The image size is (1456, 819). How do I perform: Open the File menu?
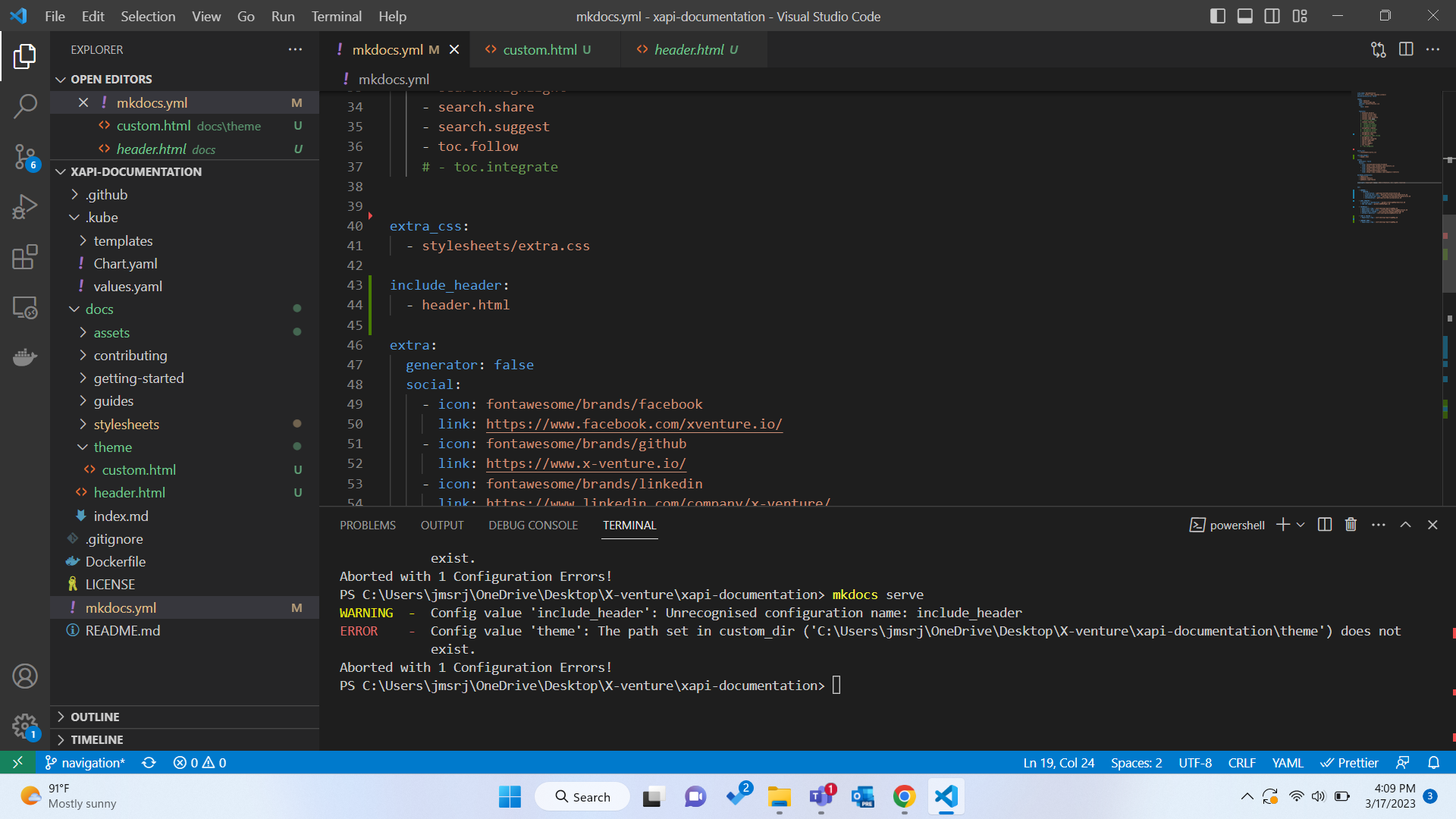click(x=55, y=16)
